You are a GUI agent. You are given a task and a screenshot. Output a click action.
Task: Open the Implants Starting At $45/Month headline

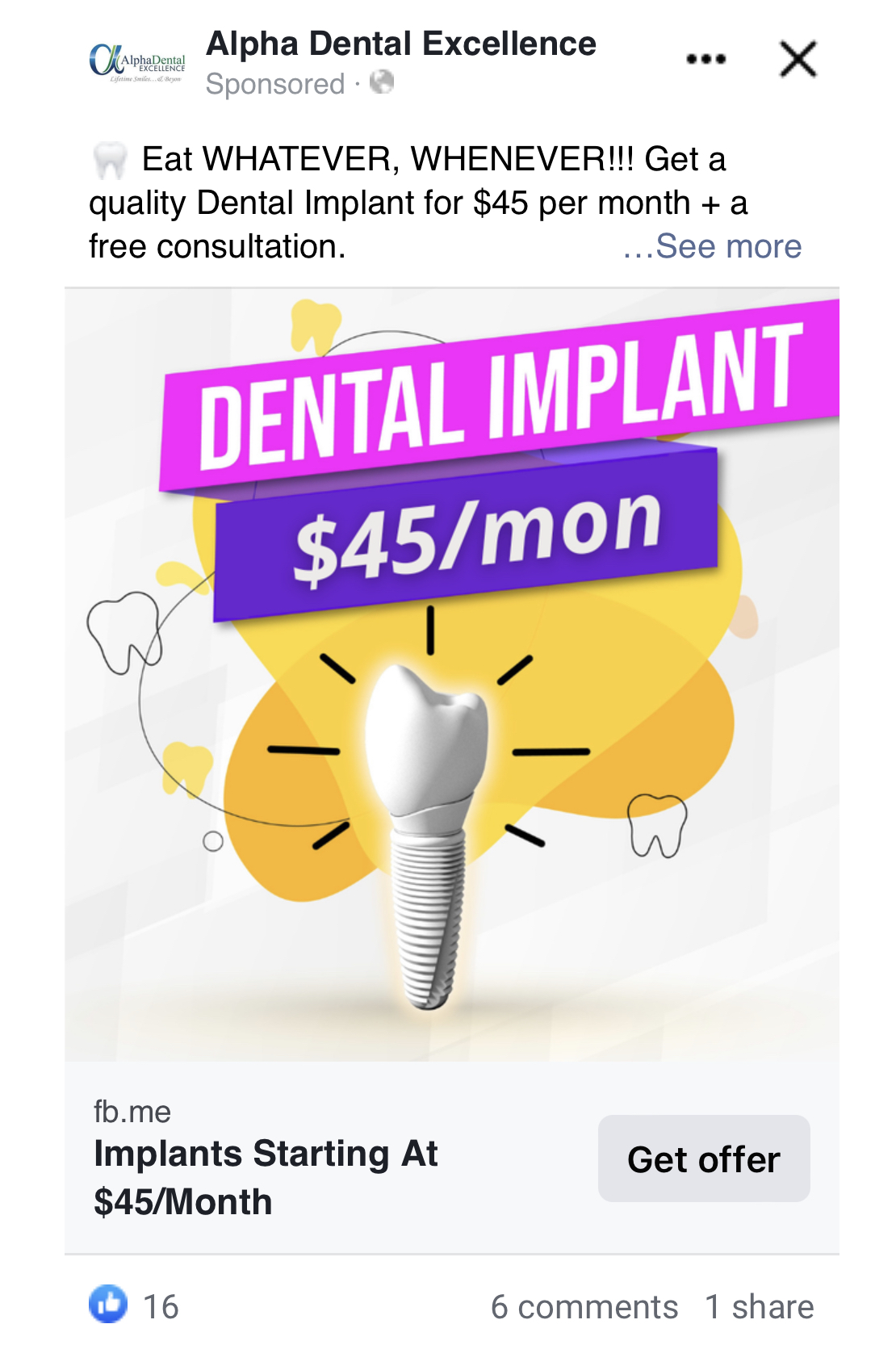click(266, 1177)
